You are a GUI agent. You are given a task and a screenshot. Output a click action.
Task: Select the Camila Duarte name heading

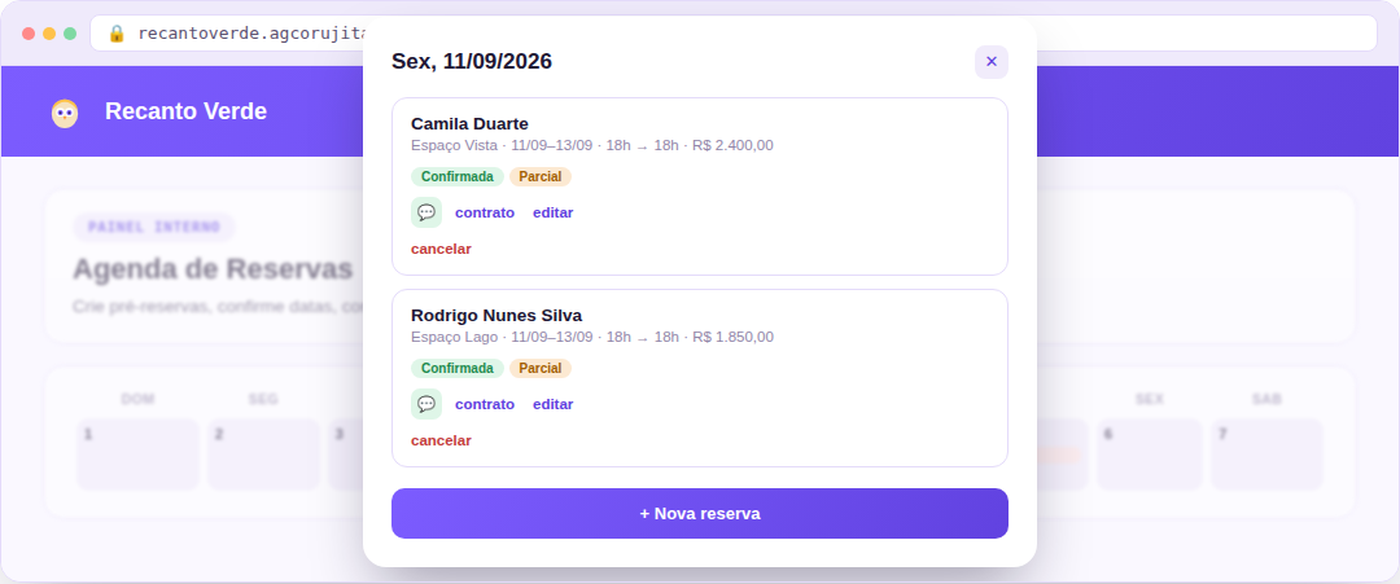point(469,124)
